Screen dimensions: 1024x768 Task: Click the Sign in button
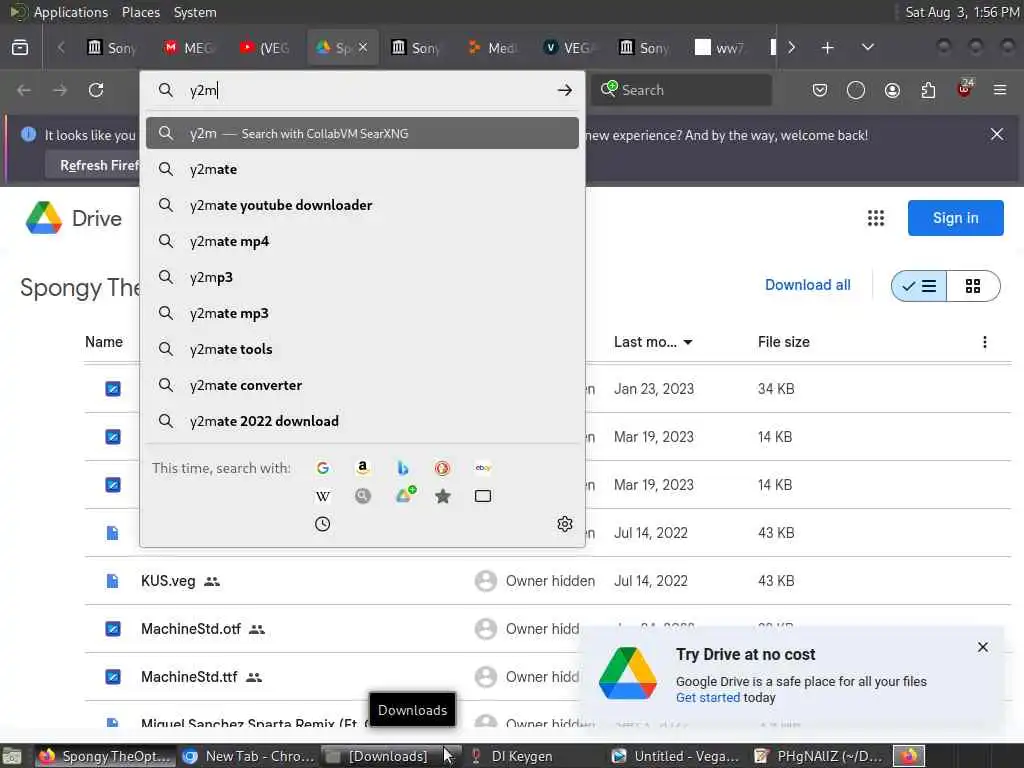click(x=955, y=218)
